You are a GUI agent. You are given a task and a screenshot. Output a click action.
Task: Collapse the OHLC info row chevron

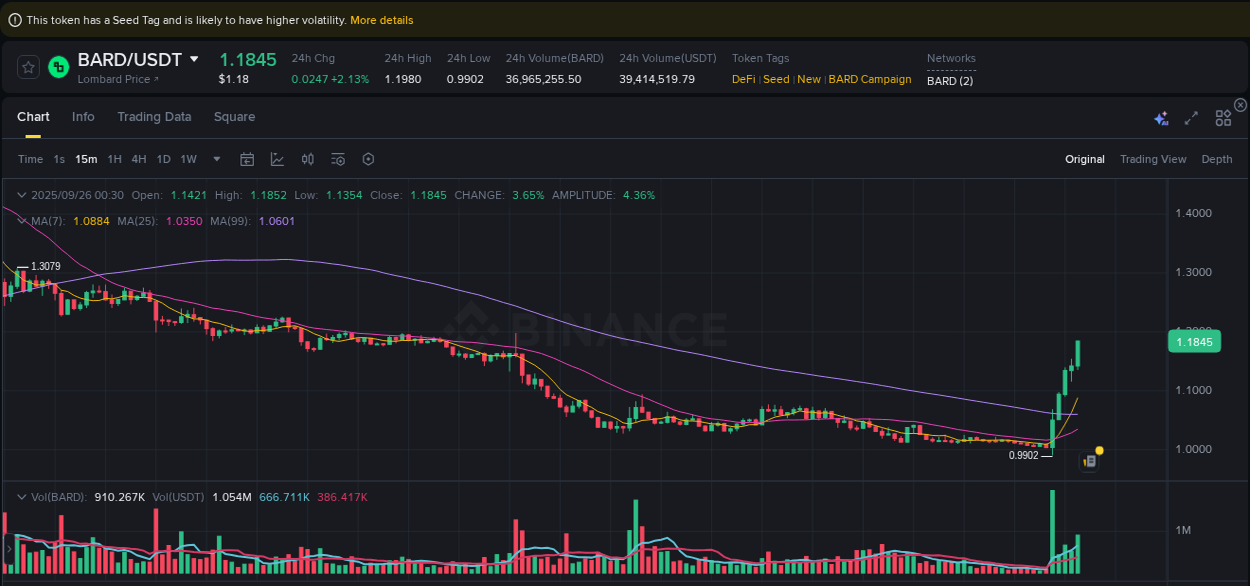(x=22, y=195)
